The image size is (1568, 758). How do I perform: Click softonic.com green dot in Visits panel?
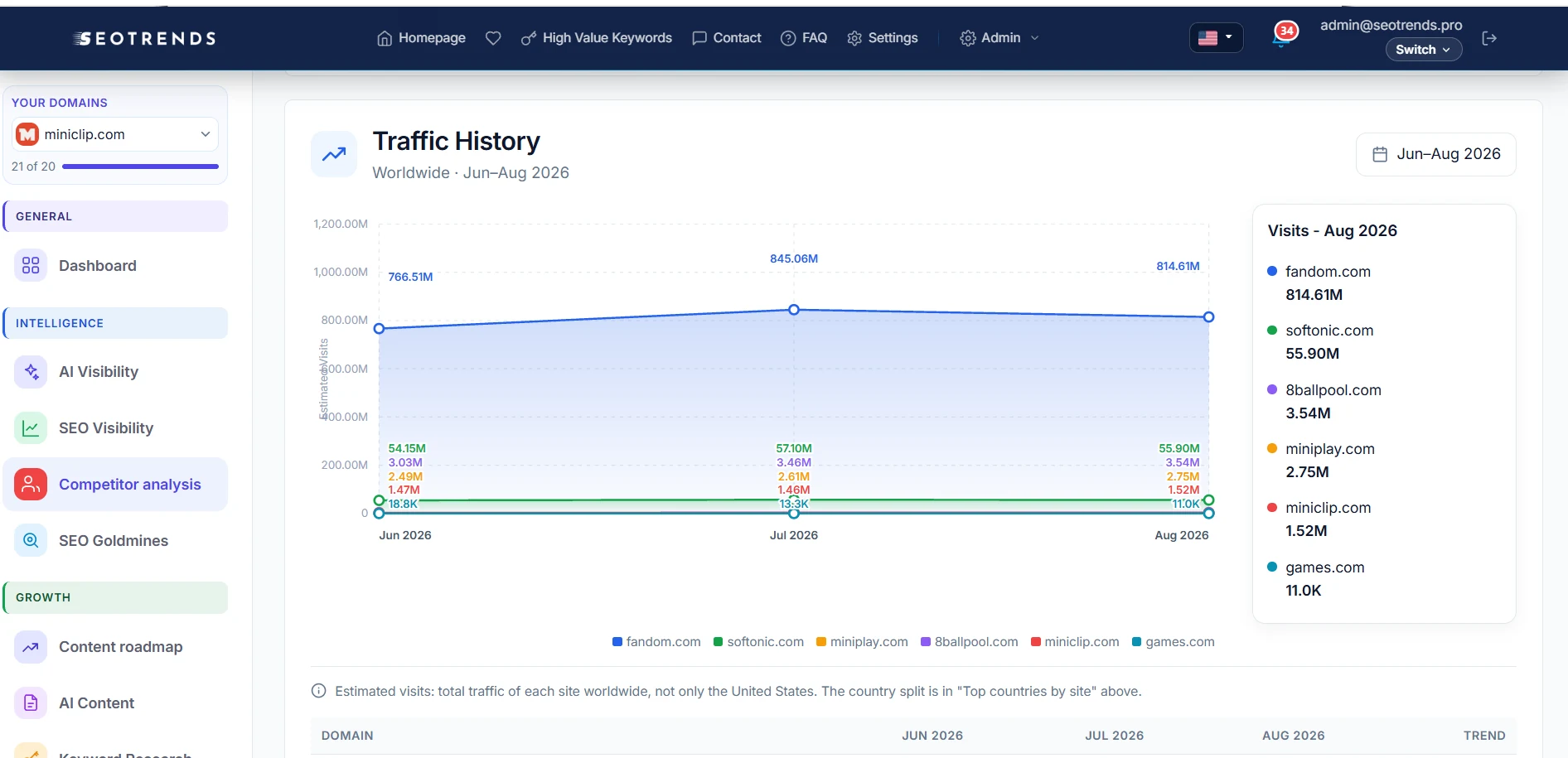coord(1272,331)
